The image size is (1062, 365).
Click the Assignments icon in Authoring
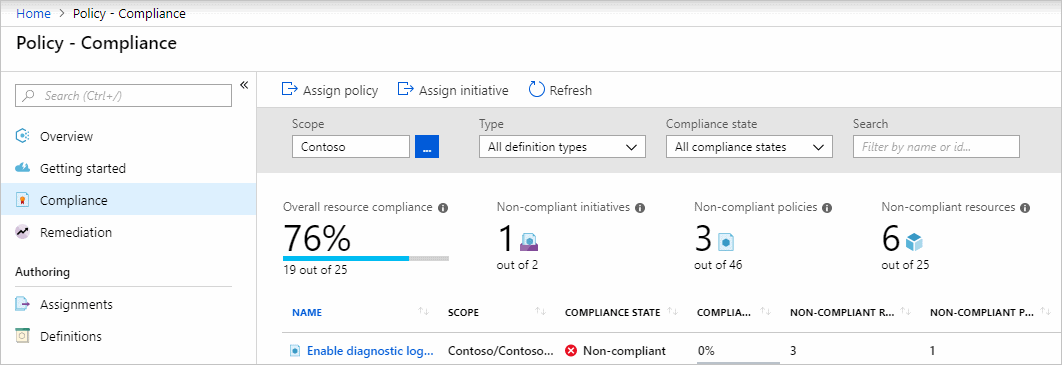coord(23,304)
